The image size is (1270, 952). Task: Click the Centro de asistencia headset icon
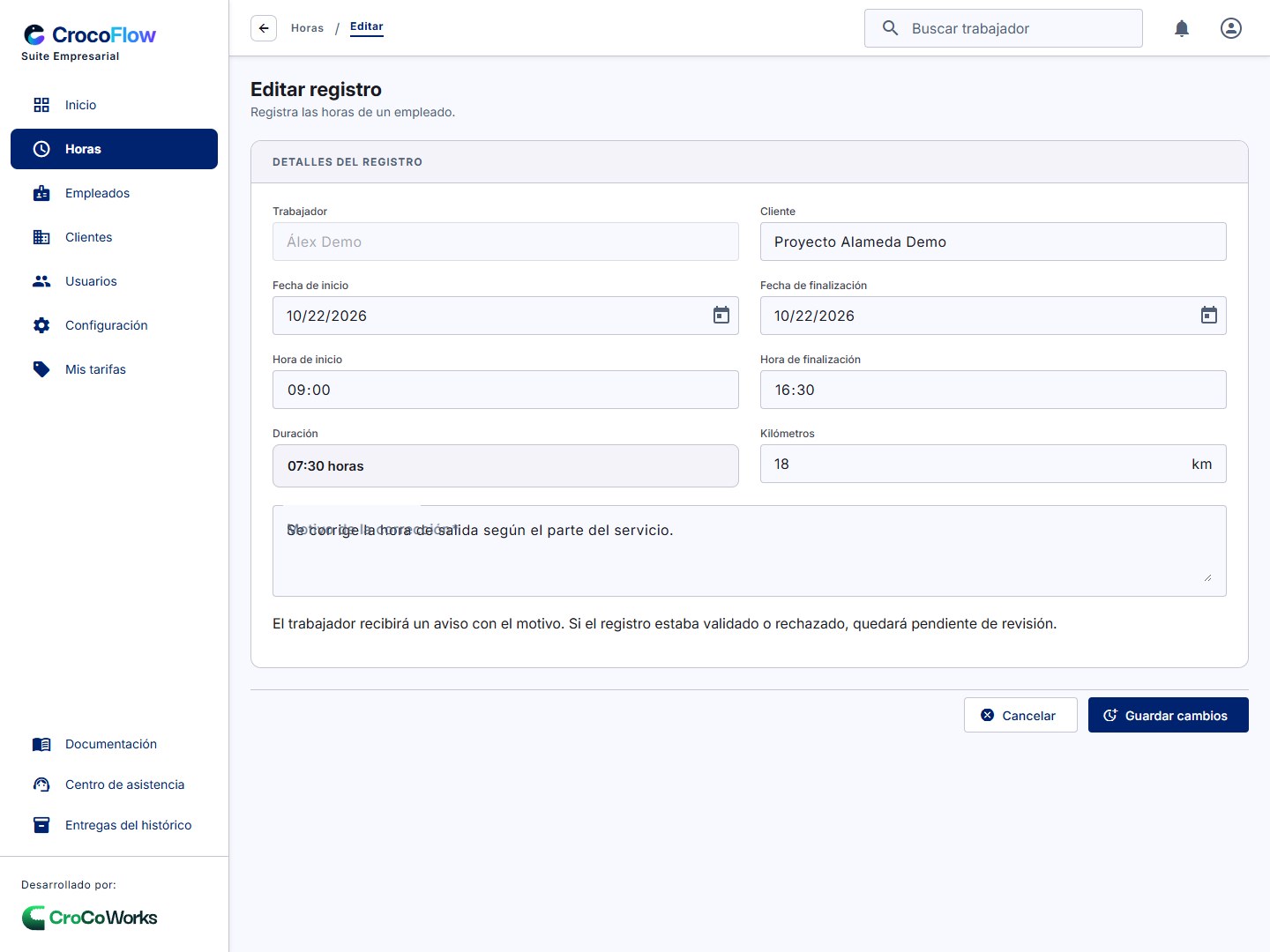pos(41,785)
